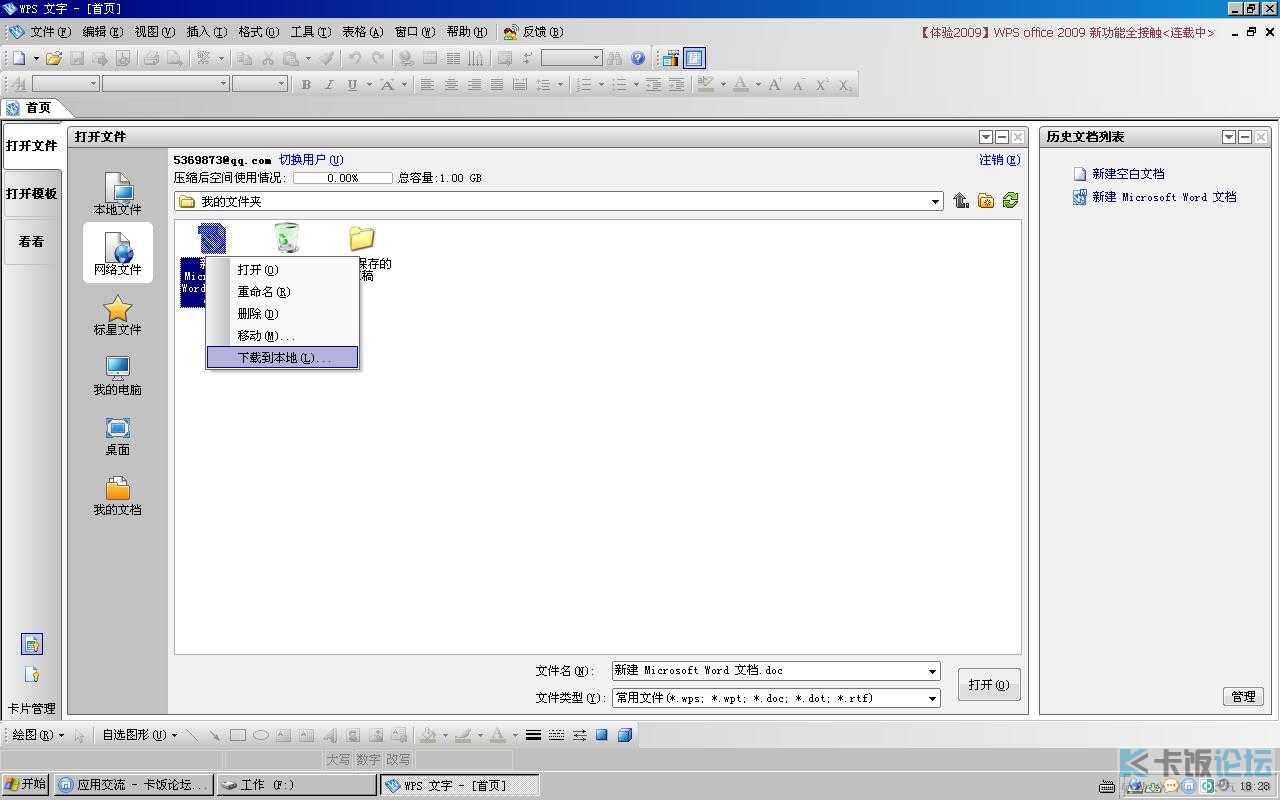Viewport: 1280px width, 800px height.
Task: Click the text highlight color icon
Action: click(x=706, y=85)
